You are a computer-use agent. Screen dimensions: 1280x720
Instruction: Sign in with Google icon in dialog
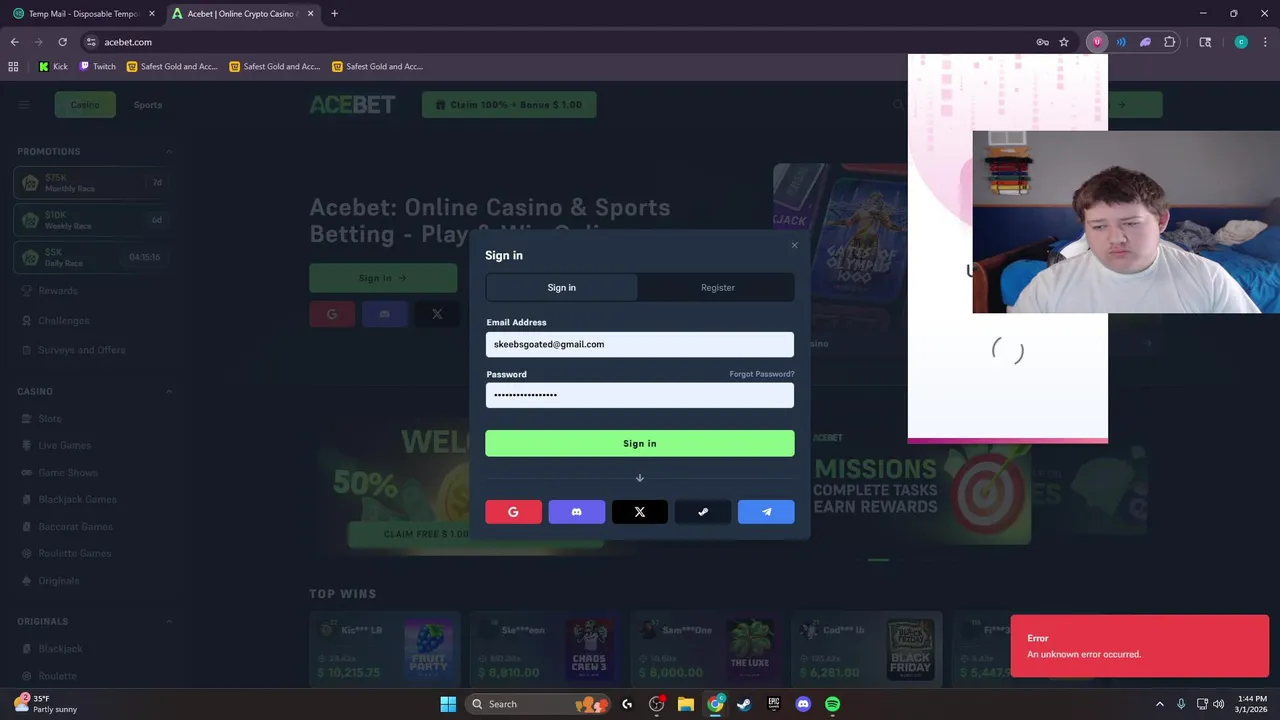(513, 512)
